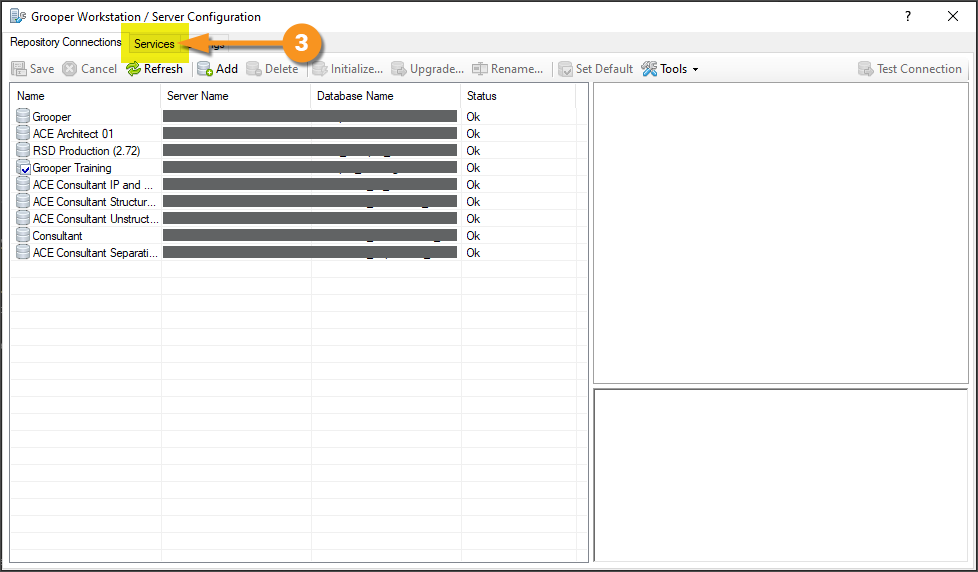
Task: Sort by the Server Name column header
Action: (x=236, y=96)
